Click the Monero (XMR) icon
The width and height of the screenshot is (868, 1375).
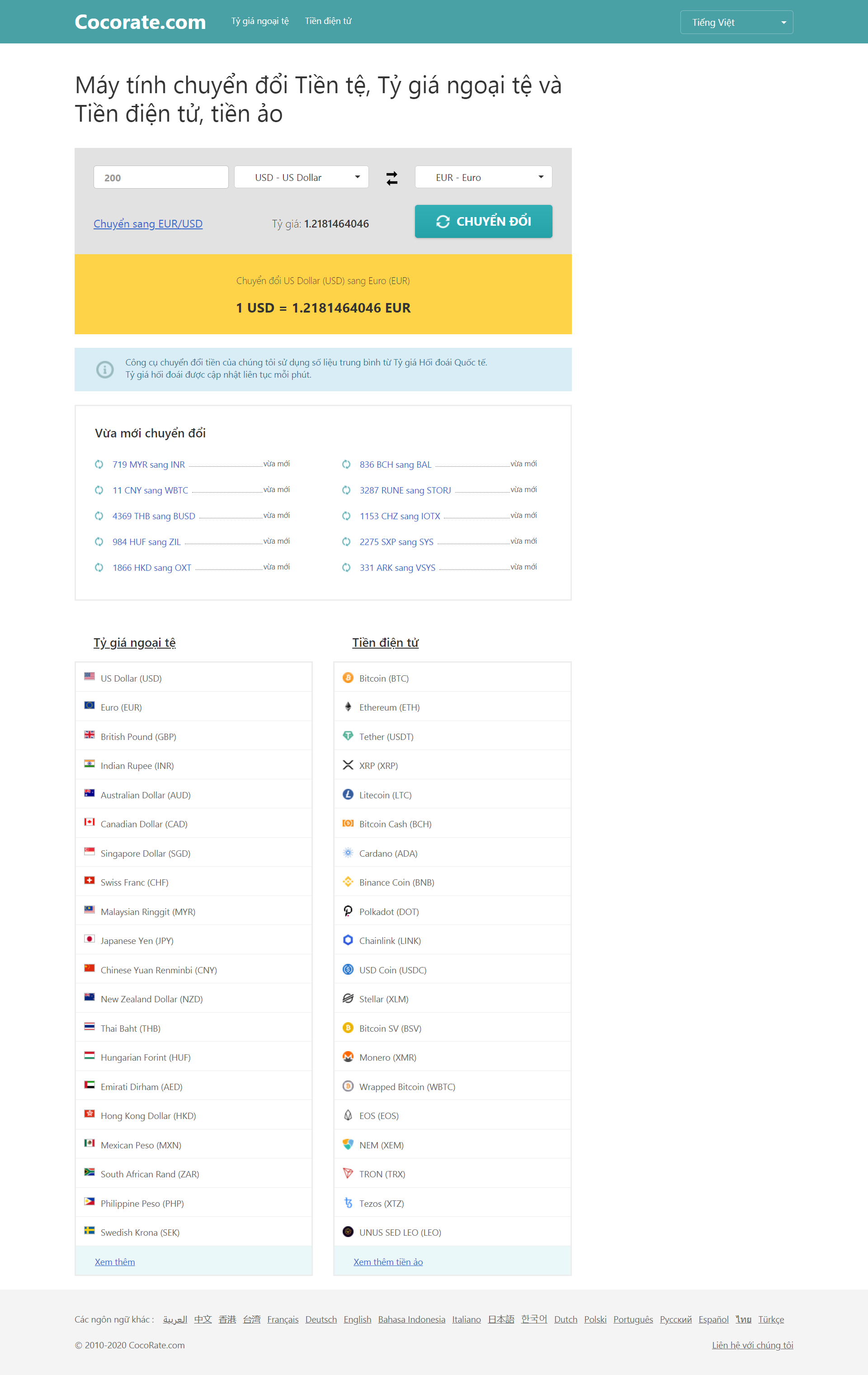(x=348, y=1057)
